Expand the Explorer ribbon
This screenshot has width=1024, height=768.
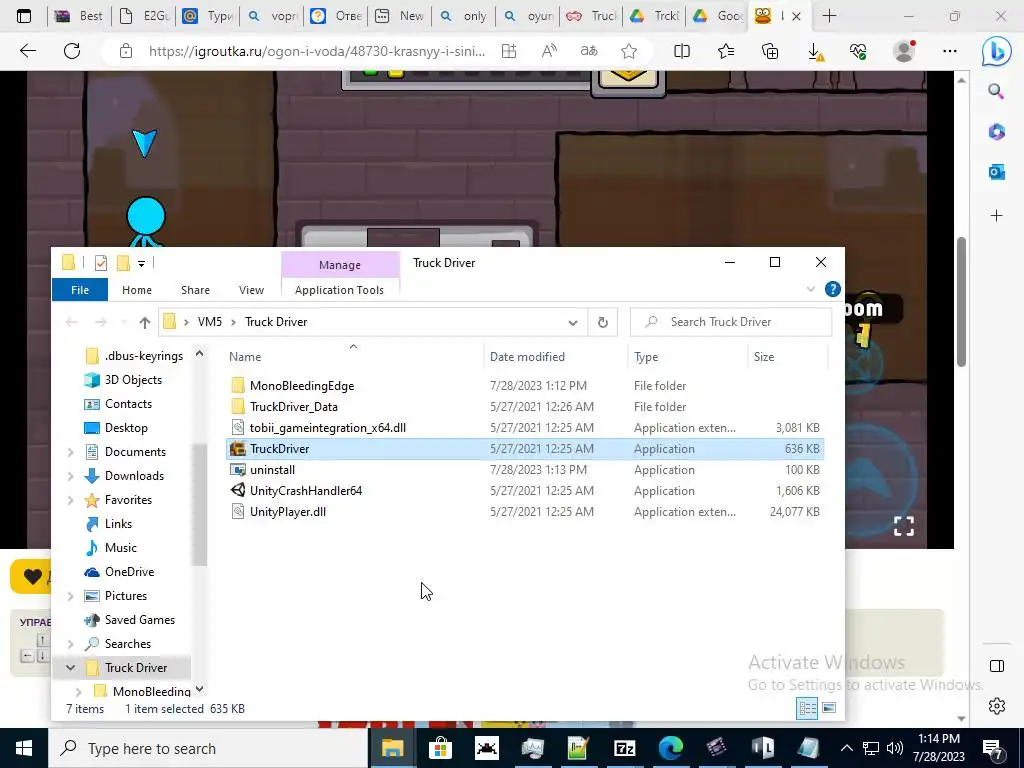[x=810, y=289]
